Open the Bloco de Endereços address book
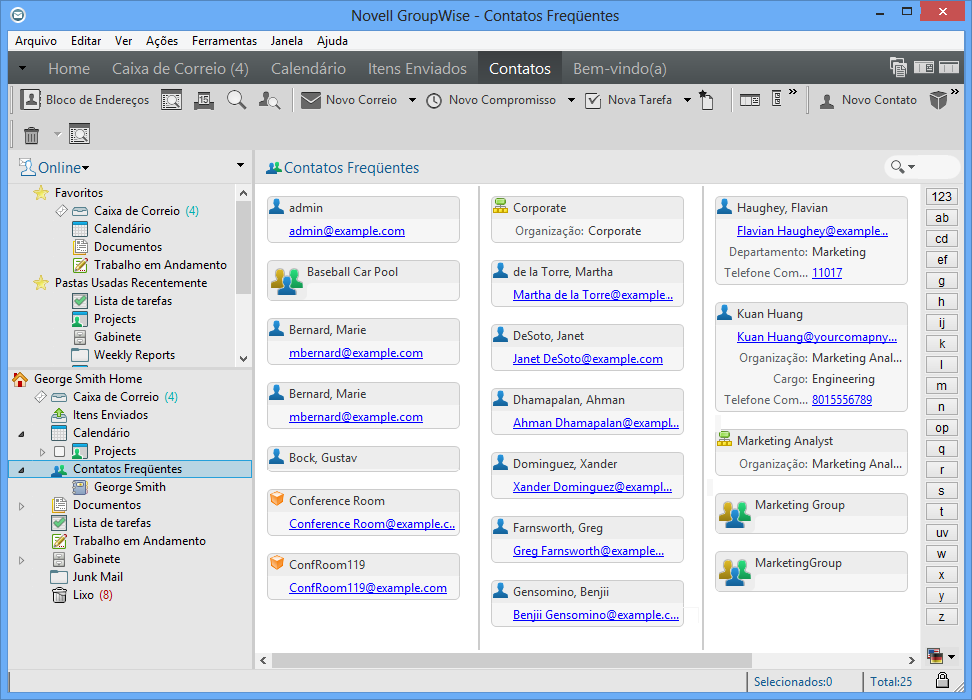This screenshot has height=700, width=972. [x=85, y=100]
